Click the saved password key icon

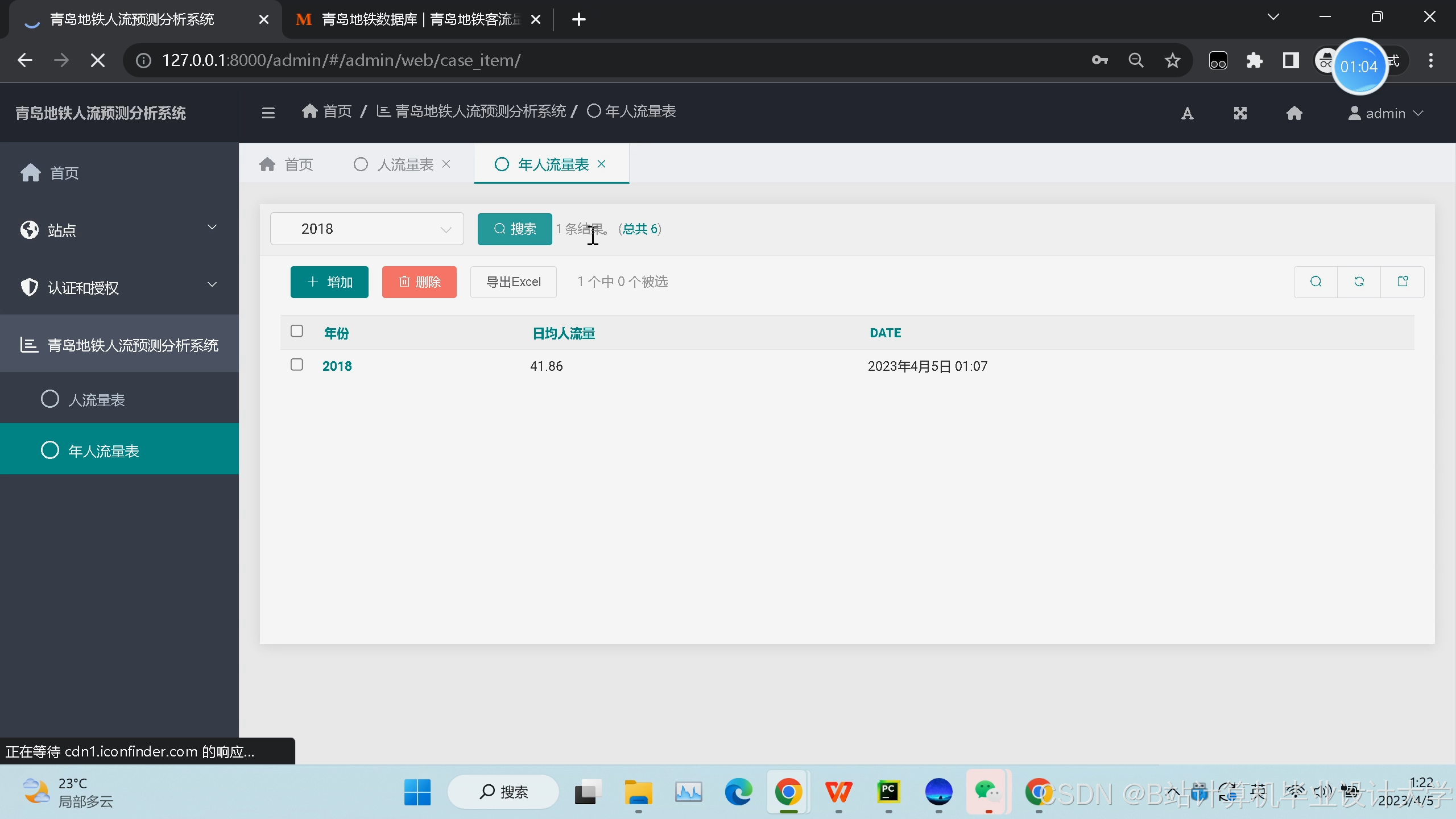coord(1100,60)
